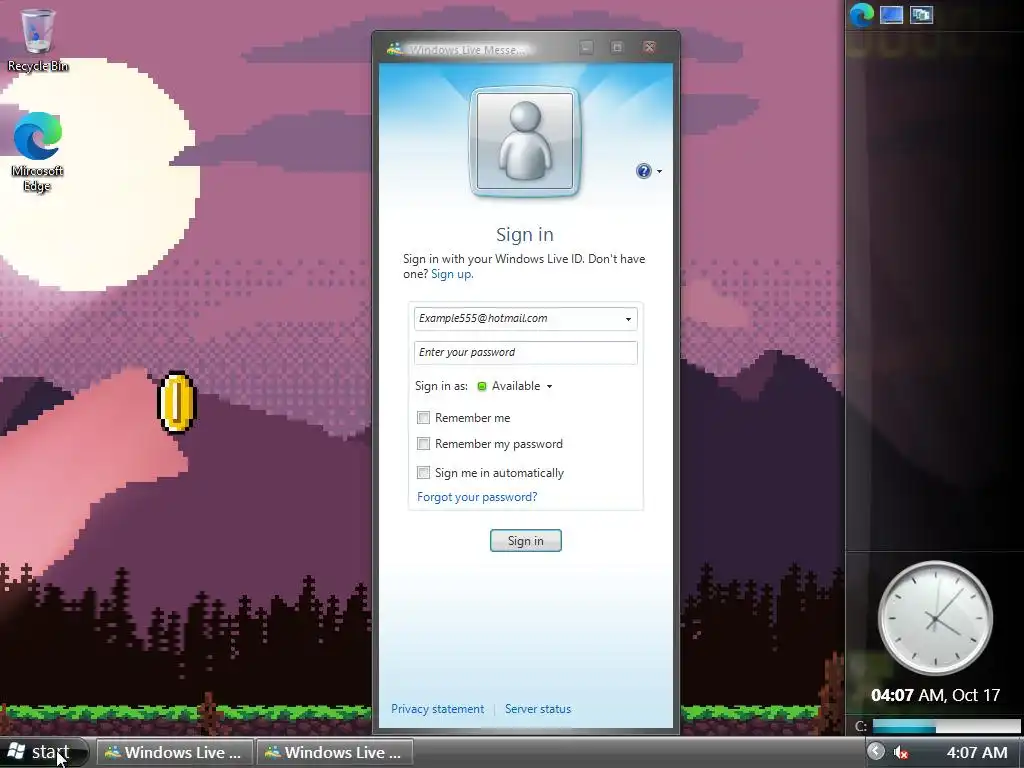Viewport: 1024px width, 768px height.
Task: Tick Sign me in automatically
Action: tap(423, 473)
